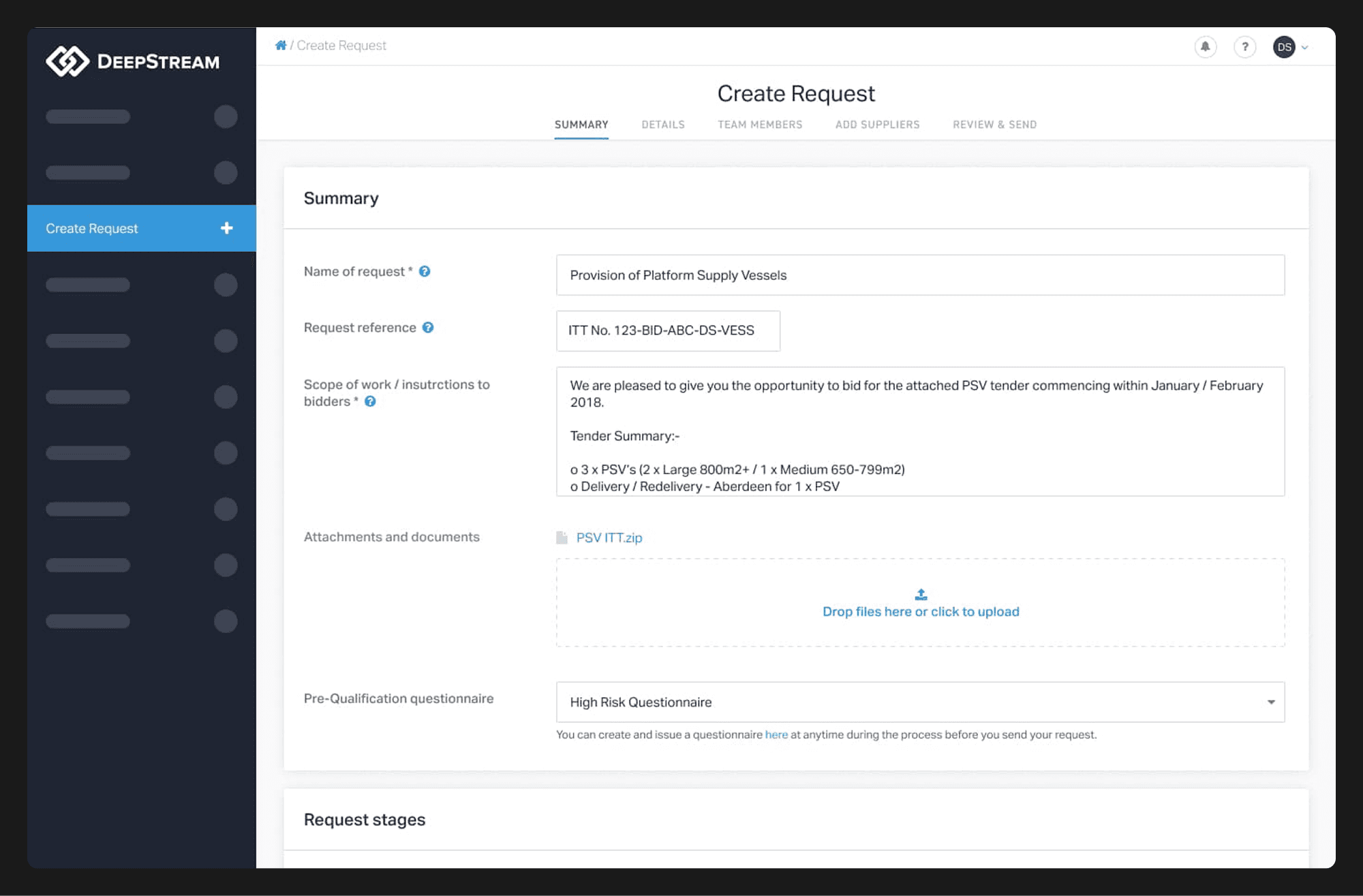Viewport: 1363px width, 896px height.
Task: Click the plus icon beside Create Request
Action: click(227, 228)
